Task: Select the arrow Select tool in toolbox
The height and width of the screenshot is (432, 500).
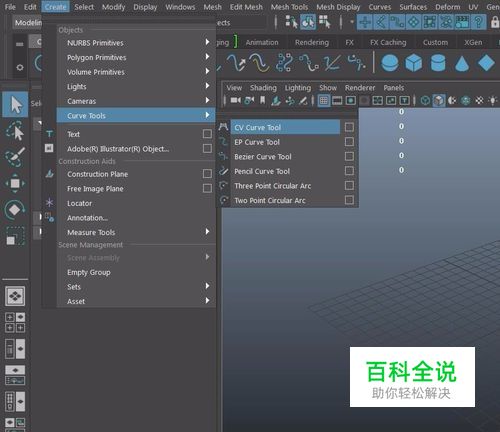Action: pyautogui.click(x=15, y=104)
